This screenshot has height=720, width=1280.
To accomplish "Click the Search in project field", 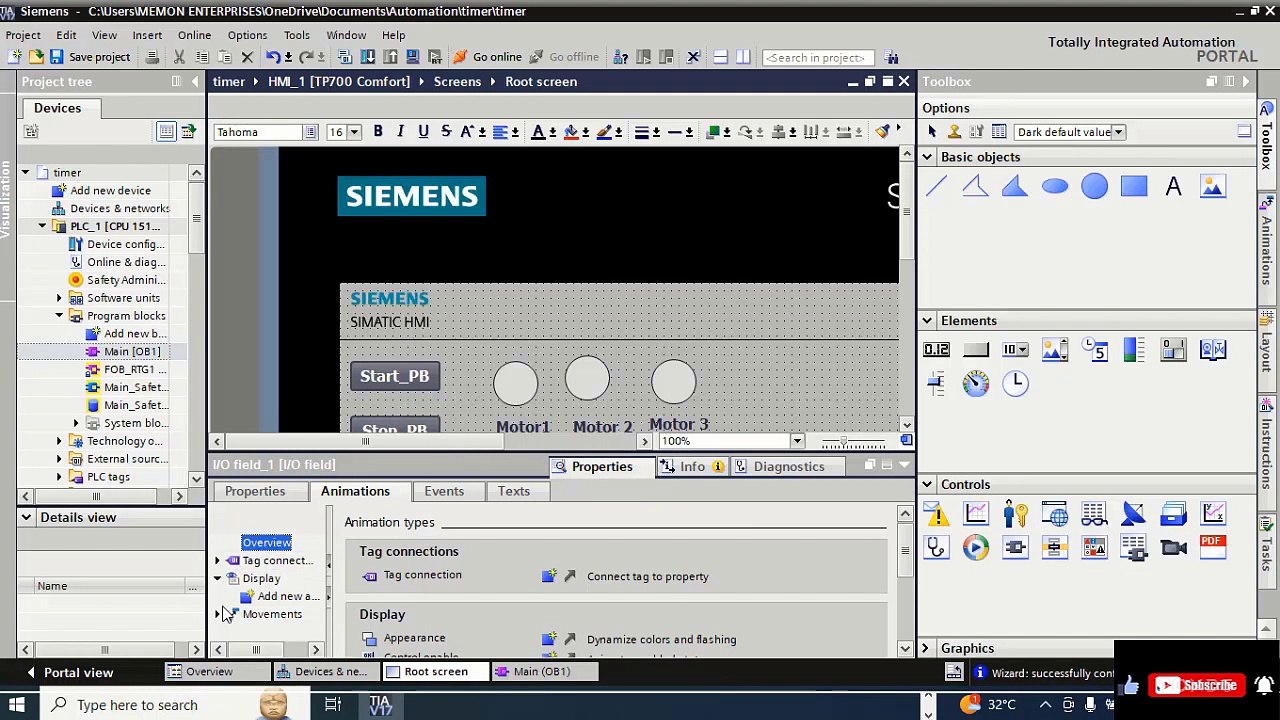I will pos(816,57).
